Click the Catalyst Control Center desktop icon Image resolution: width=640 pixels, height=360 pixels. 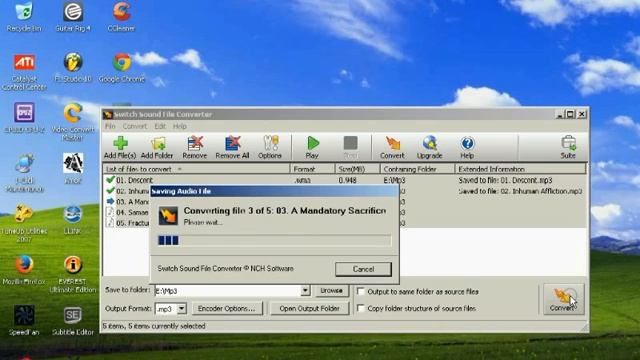(24, 71)
